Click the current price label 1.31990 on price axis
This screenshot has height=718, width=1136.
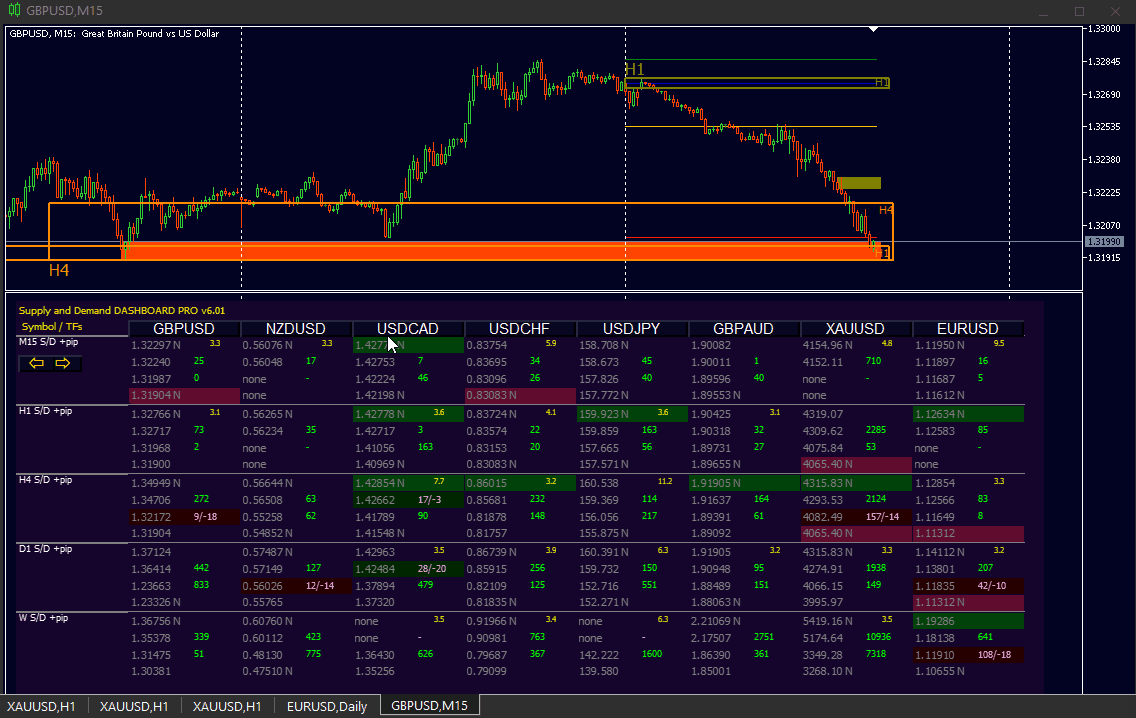pyautogui.click(x=1103, y=241)
